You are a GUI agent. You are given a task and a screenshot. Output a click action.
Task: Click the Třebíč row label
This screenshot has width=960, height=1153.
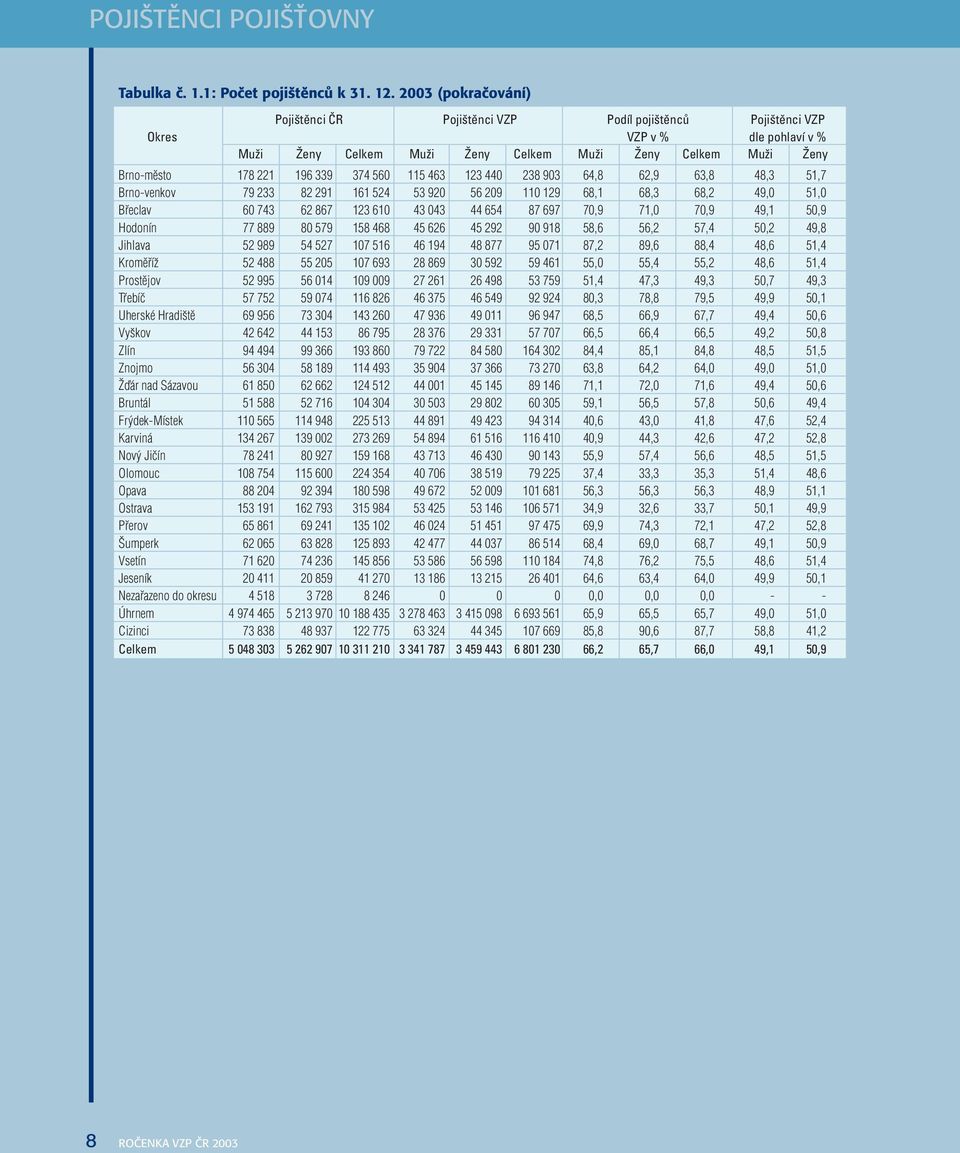tap(132, 298)
